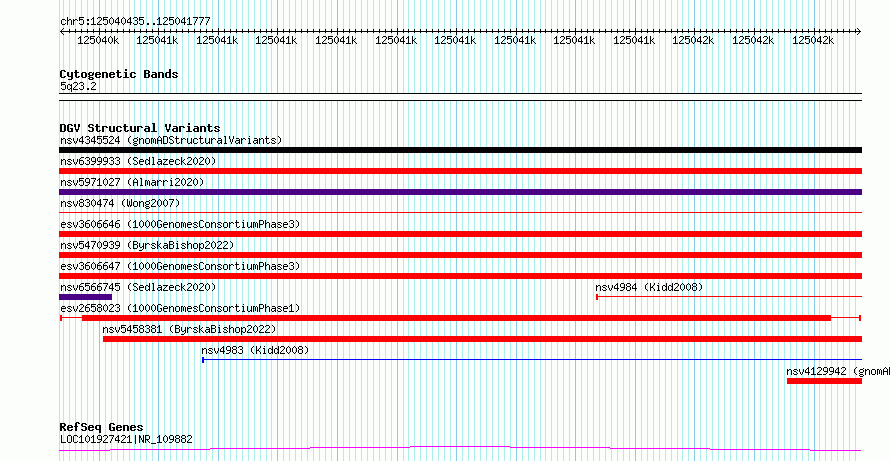Select the thin red nsv4984 variant line
Viewport: 890px width, 461px height.
click(x=729, y=296)
